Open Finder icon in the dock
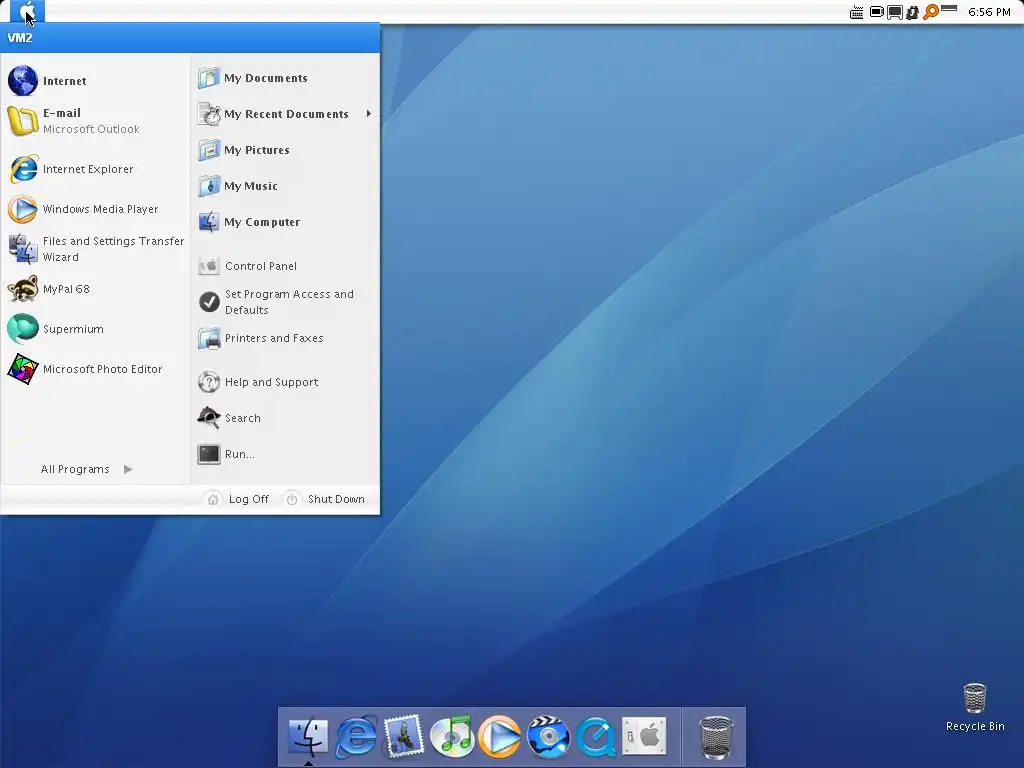Image resolution: width=1024 pixels, height=768 pixels. [308, 736]
